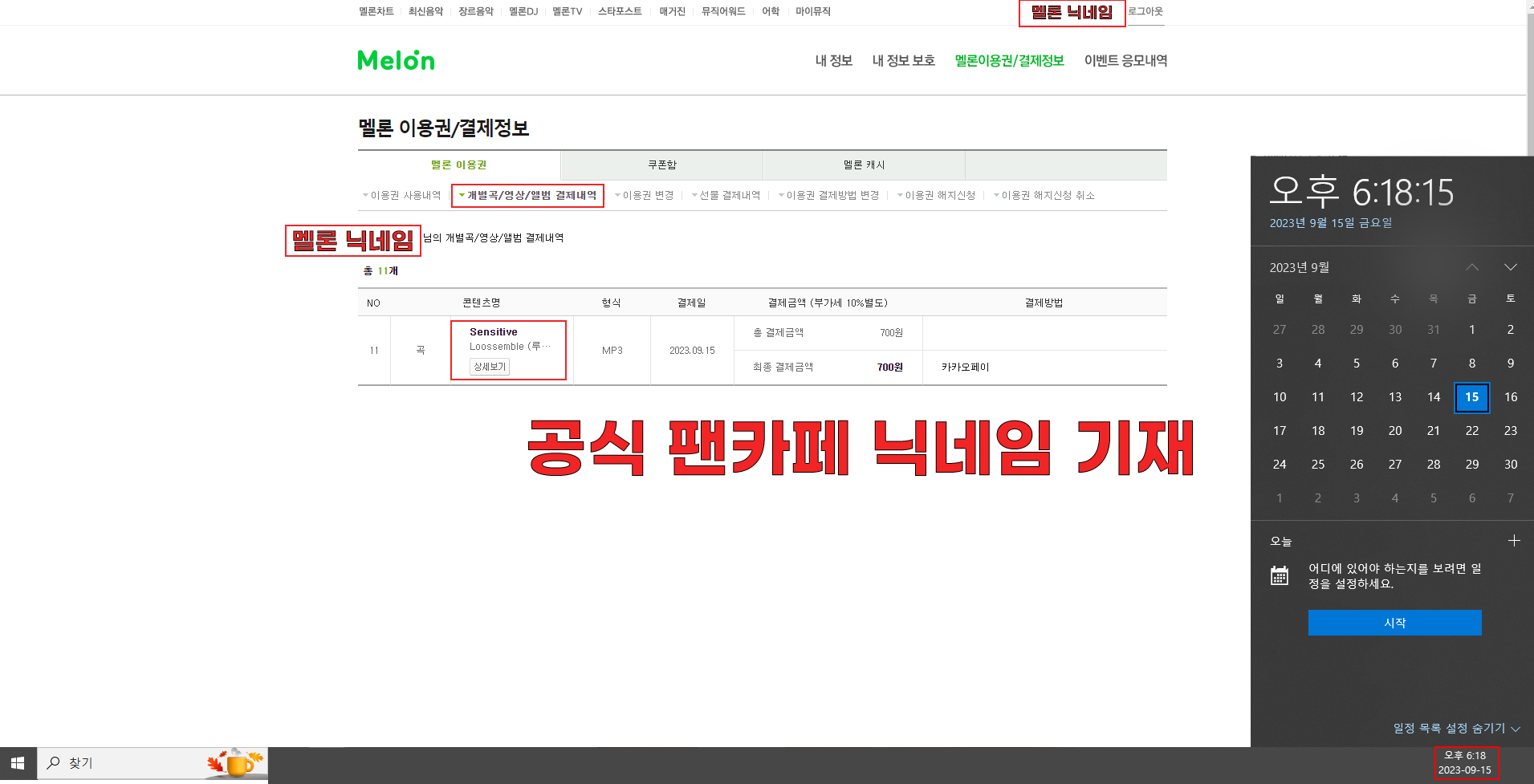Open 개별곡/영상/앨범 결제내역 submenu

point(531,196)
